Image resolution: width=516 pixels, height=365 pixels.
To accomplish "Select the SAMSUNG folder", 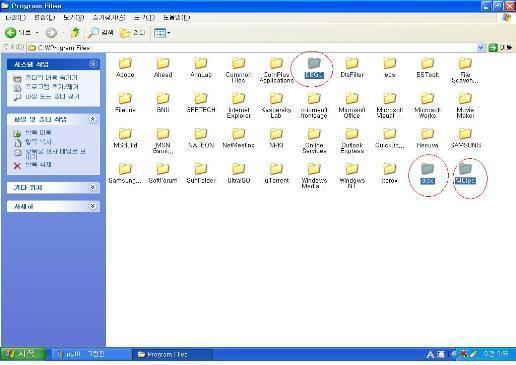I will coord(465,138).
